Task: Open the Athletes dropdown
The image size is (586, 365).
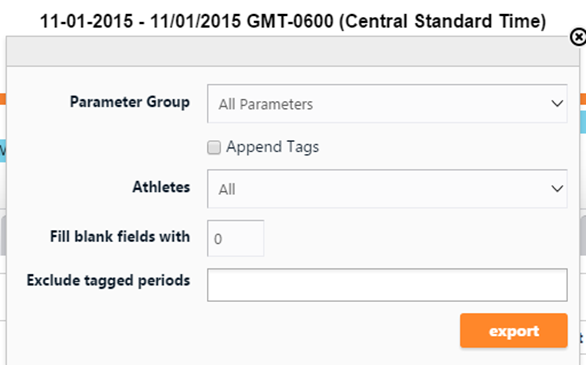Action: [x=387, y=189]
